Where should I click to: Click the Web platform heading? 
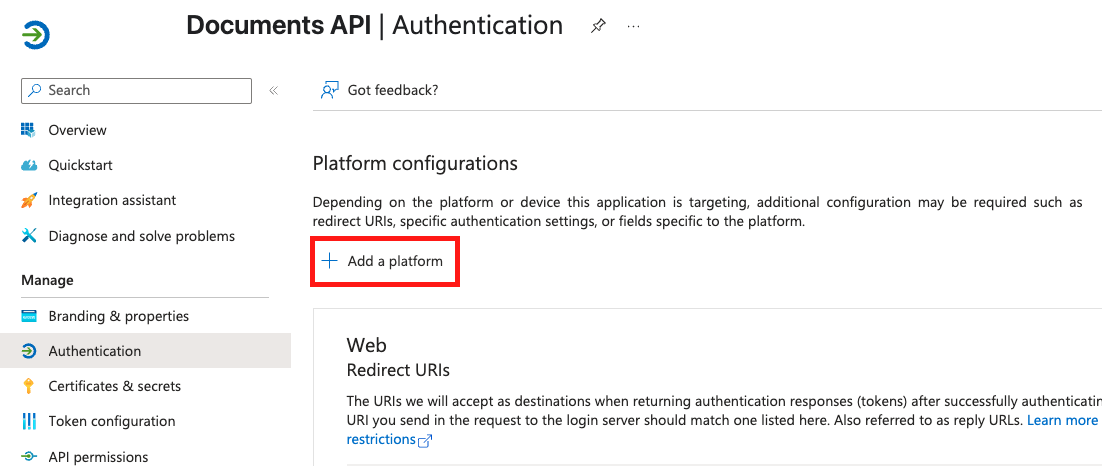click(367, 345)
